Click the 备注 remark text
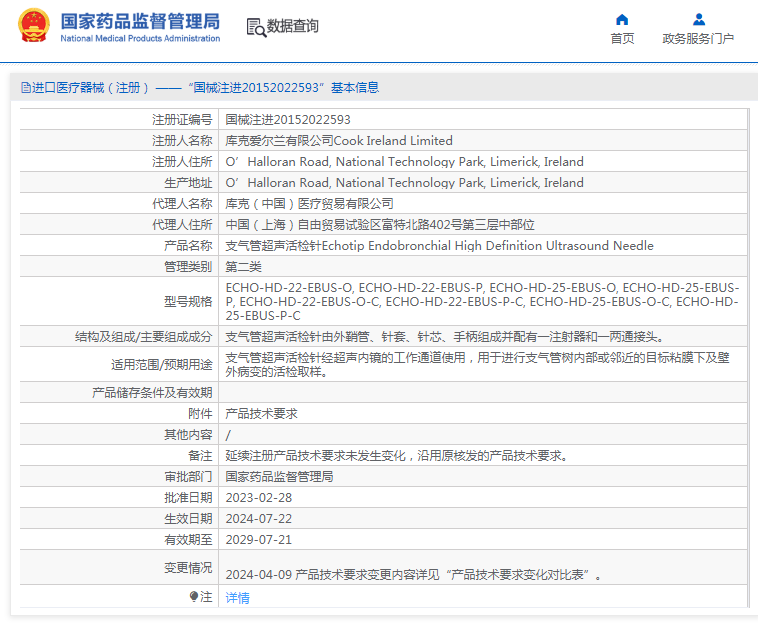Image resolution: width=758 pixels, height=623 pixels. pyautogui.click(x=399, y=456)
